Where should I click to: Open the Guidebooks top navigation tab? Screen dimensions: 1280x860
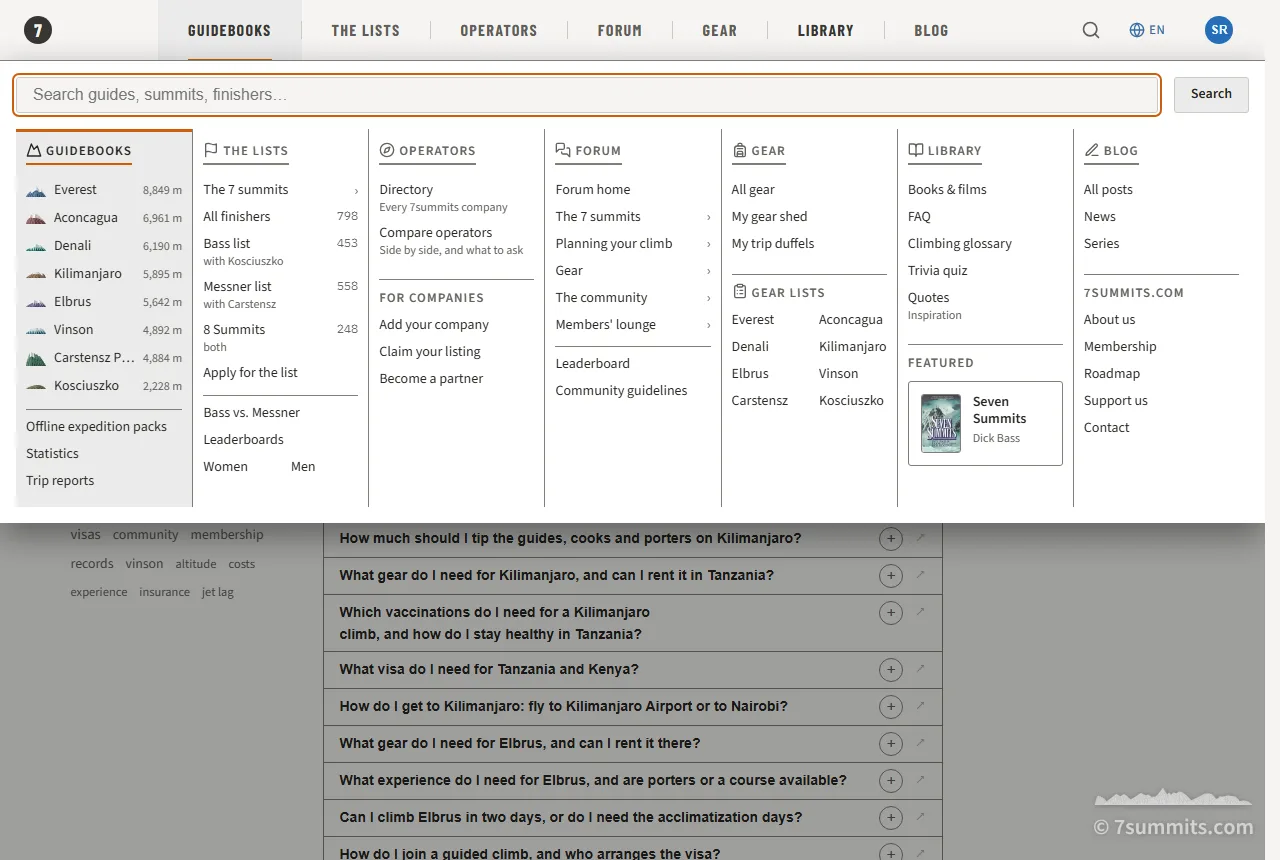click(229, 30)
